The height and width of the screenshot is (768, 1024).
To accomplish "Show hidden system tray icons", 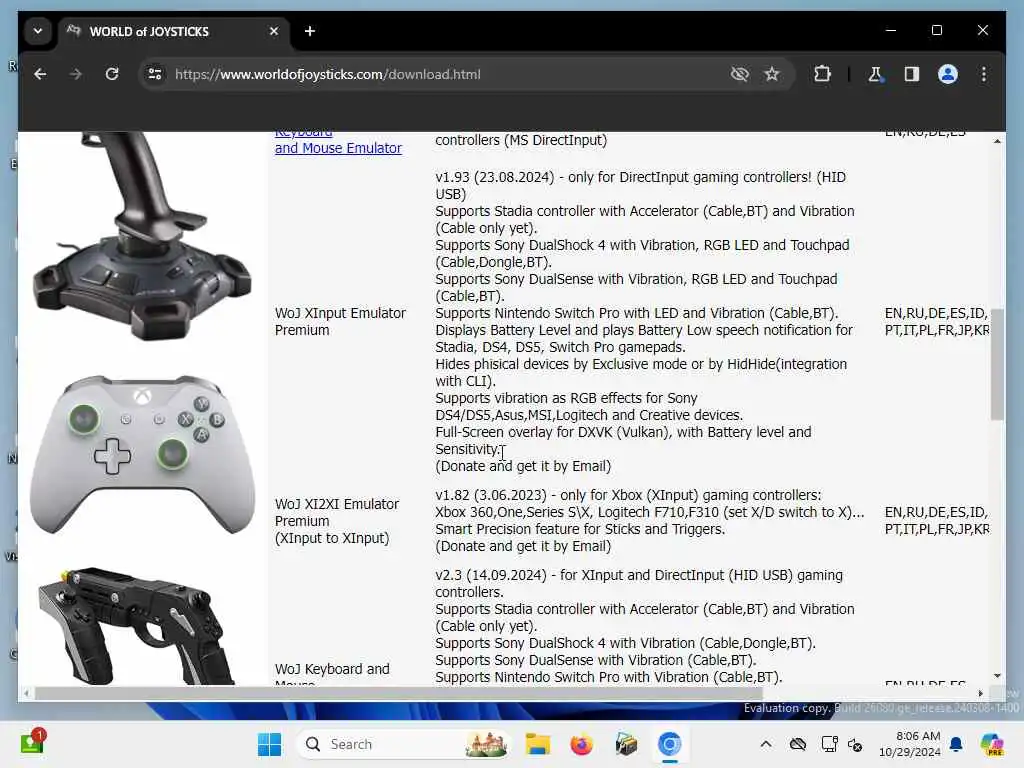I will coord(766,744).
